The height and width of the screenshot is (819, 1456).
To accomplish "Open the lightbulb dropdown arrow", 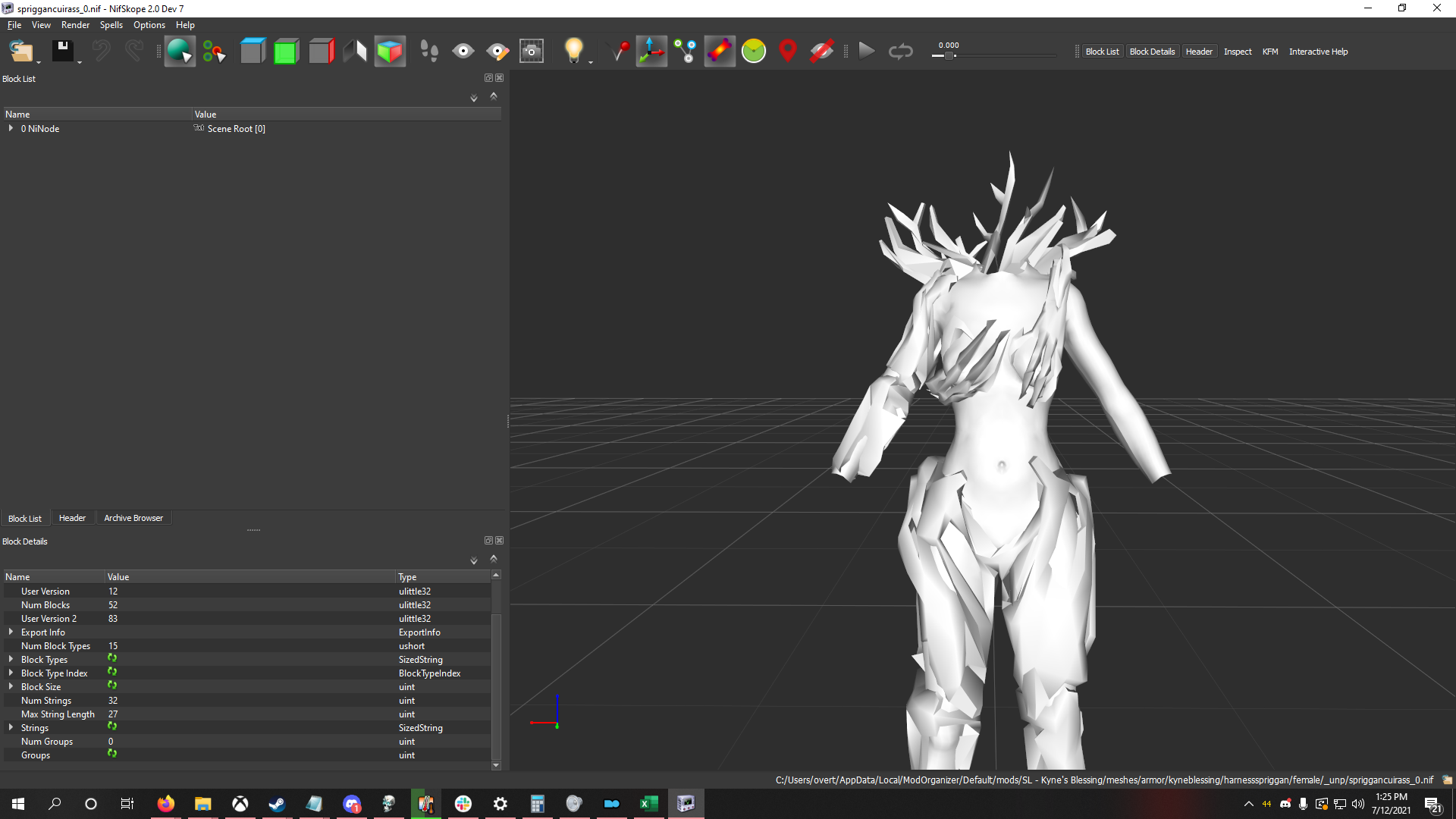I will pos(591,62).
